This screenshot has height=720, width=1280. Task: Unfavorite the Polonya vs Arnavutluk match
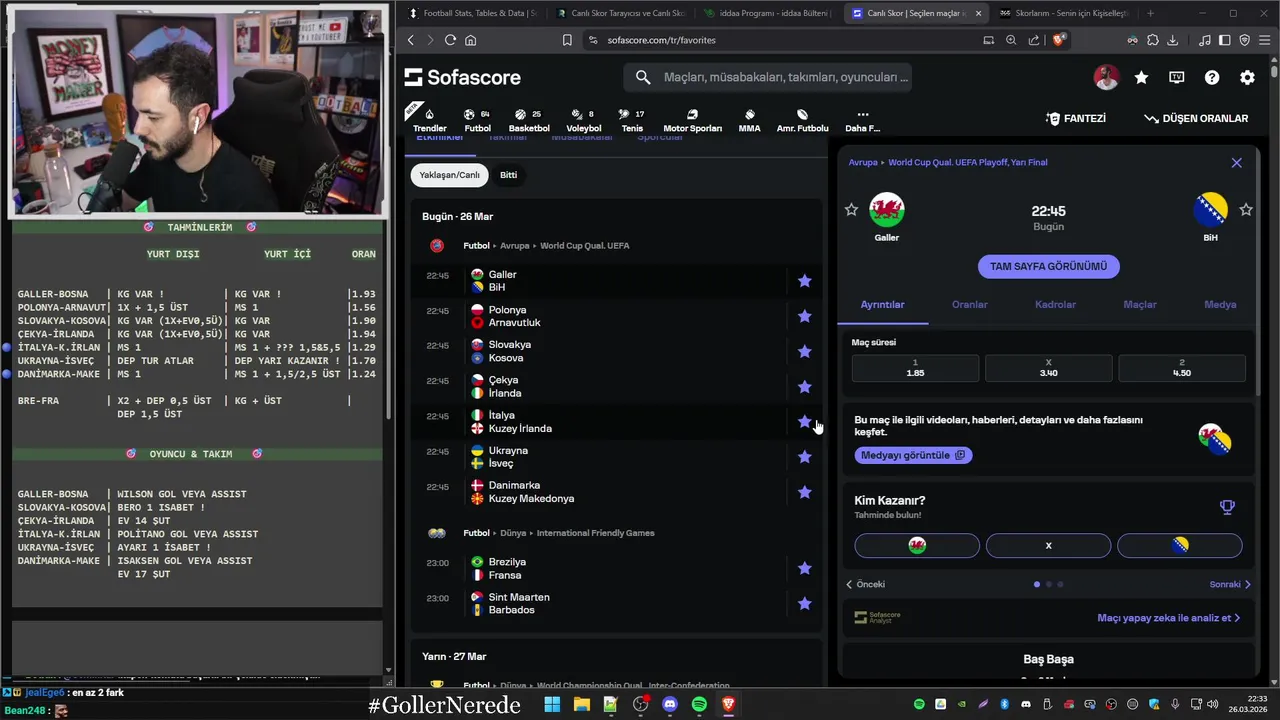[804, 316]
